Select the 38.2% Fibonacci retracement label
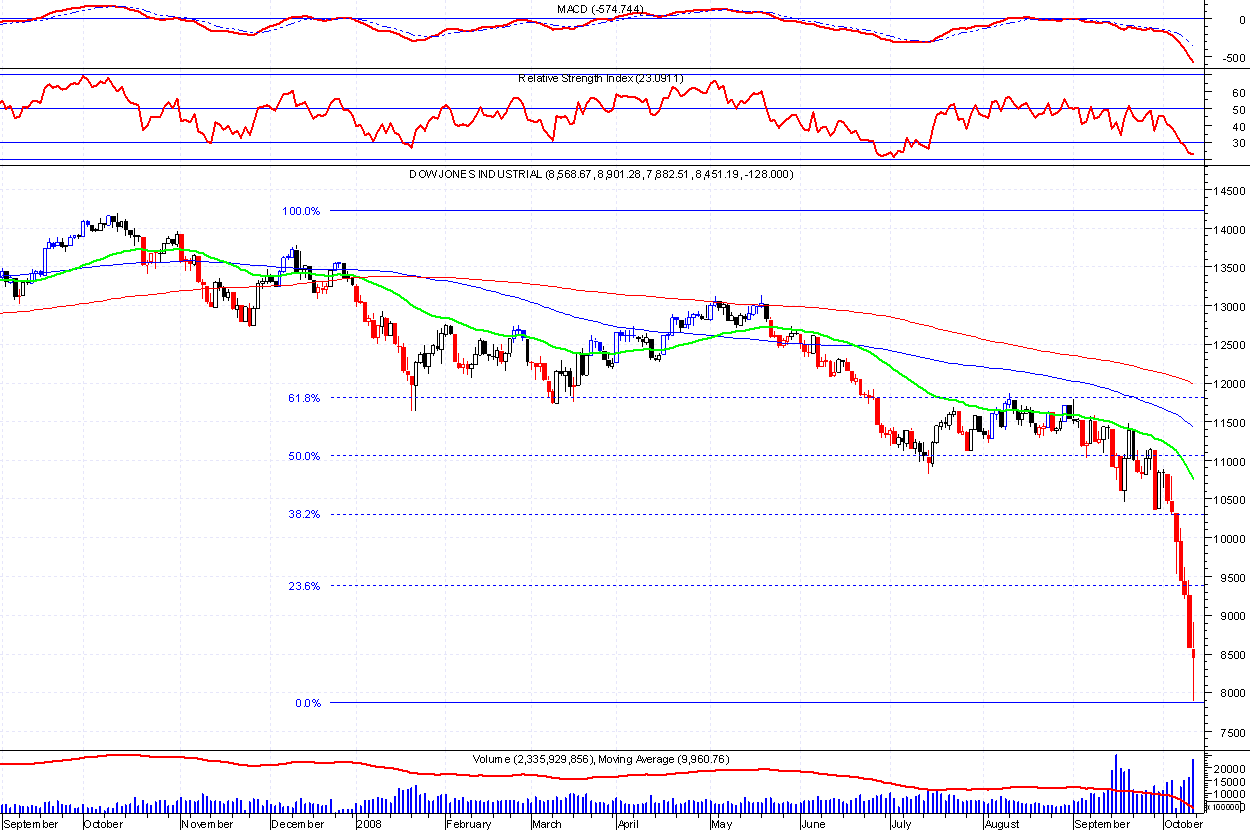The height and width of the screenshot is (830, 1250). (x=304, y=514)
